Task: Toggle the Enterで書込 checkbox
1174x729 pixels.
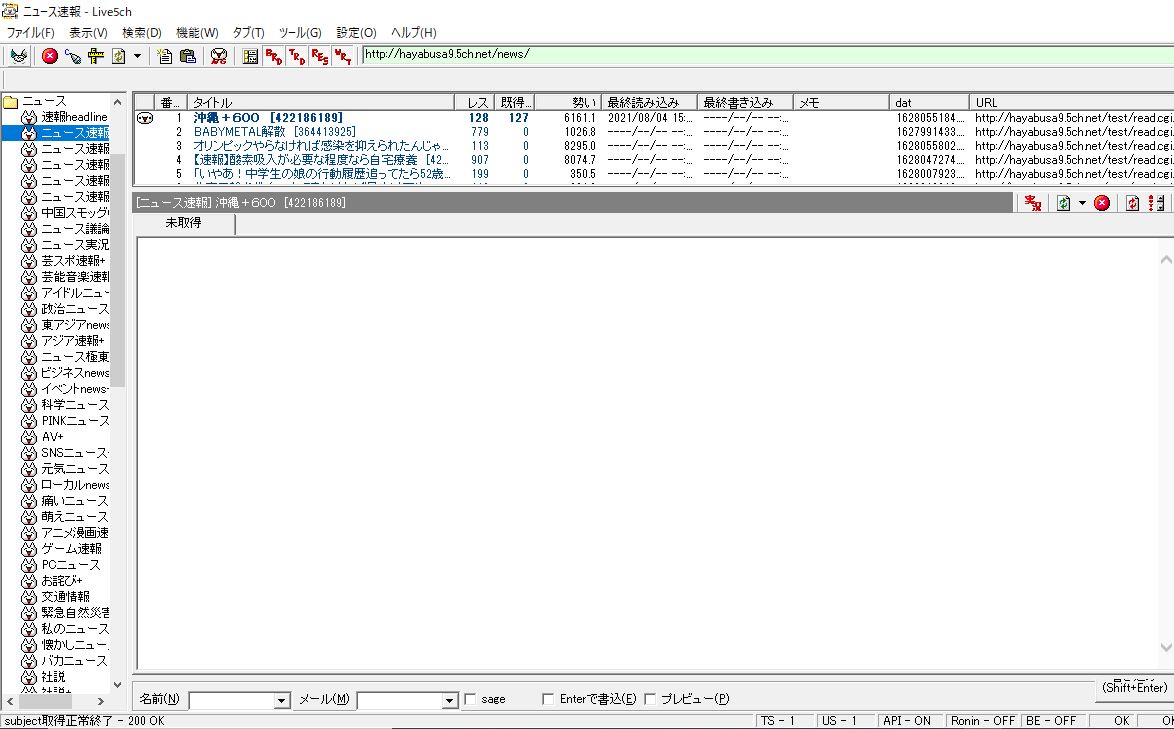Action: tap(548, 699)
